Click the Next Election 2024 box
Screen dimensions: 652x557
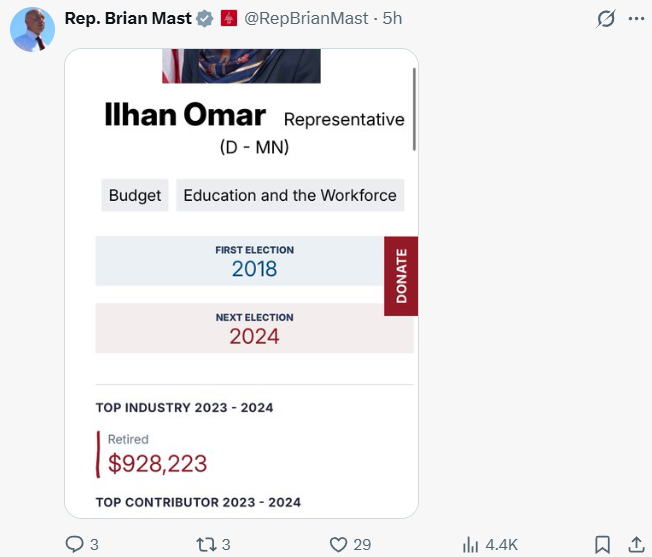(254, 328)
